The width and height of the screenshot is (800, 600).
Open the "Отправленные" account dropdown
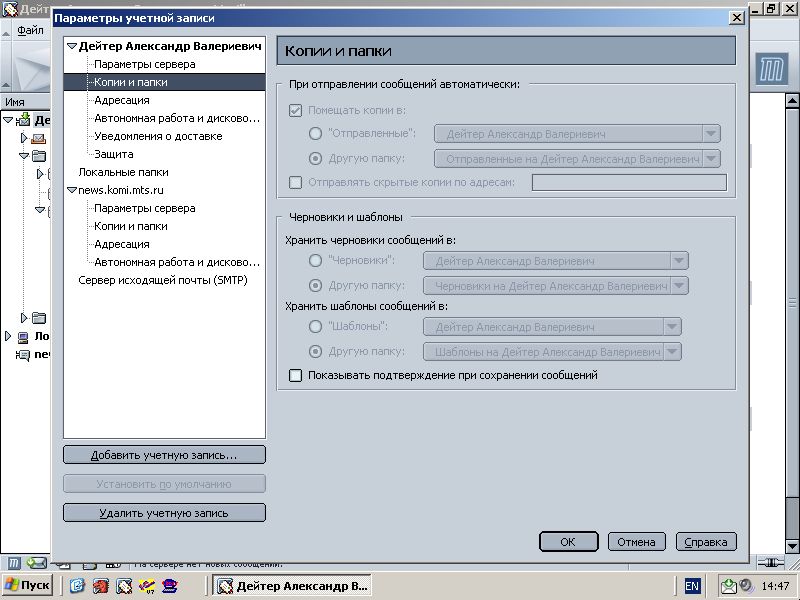[577, 134]
